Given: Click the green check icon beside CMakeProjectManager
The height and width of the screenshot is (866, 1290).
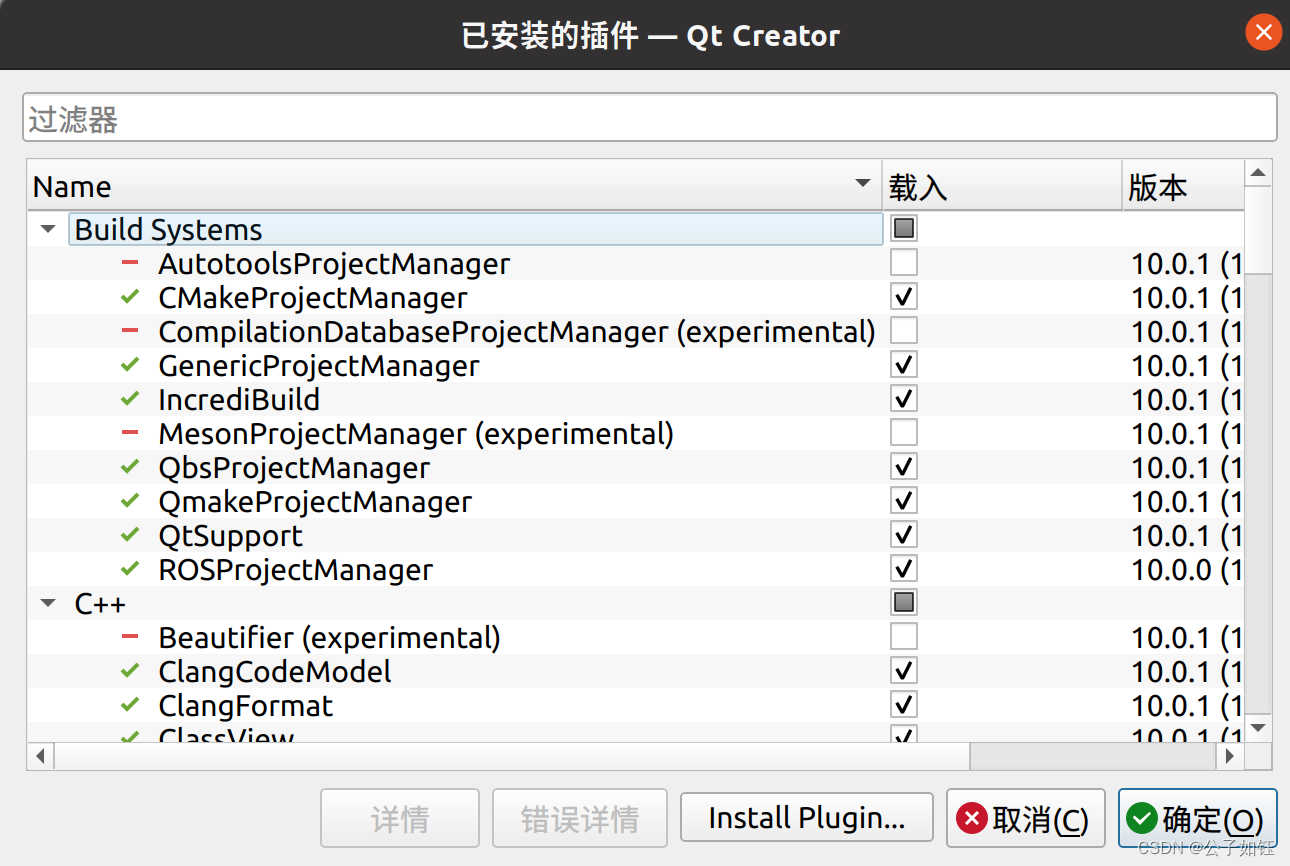Looking at the screenshot, I should click(x=129, y=297).
